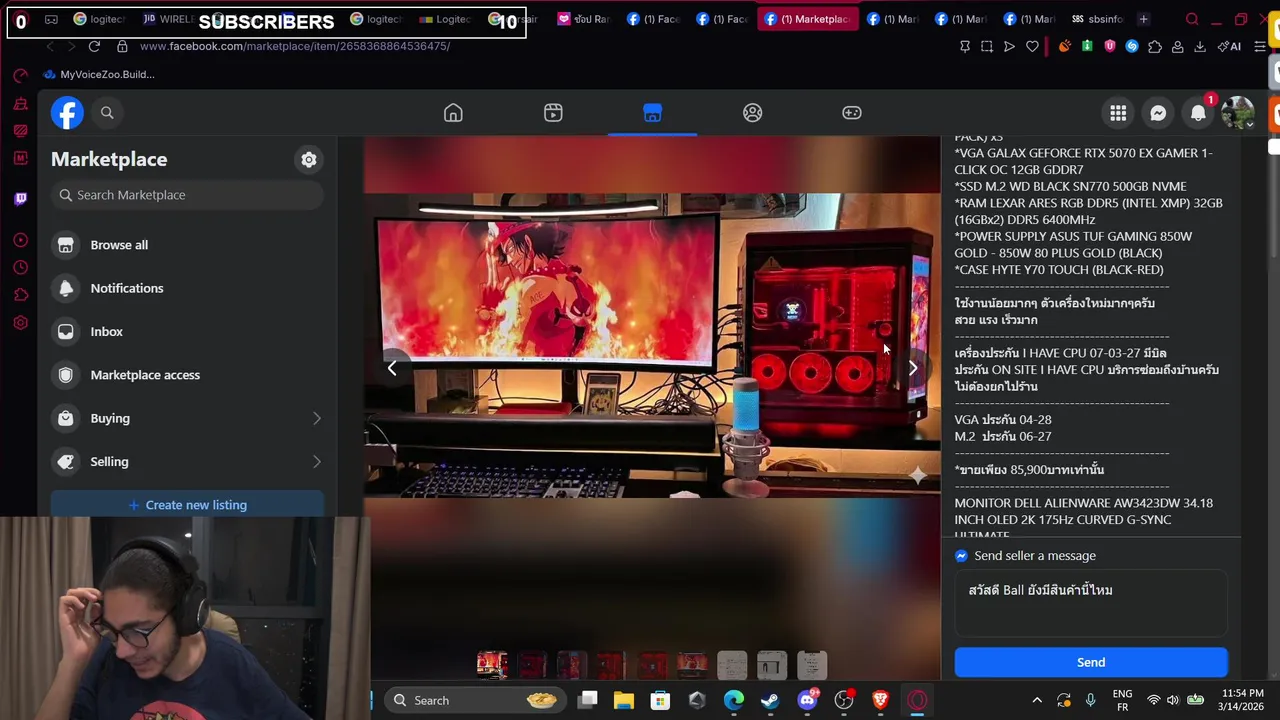The height and width of the screenshot is (720, 1280).
Task: Open the Messenger chat icon
Action: click(x=1158, y=113)
